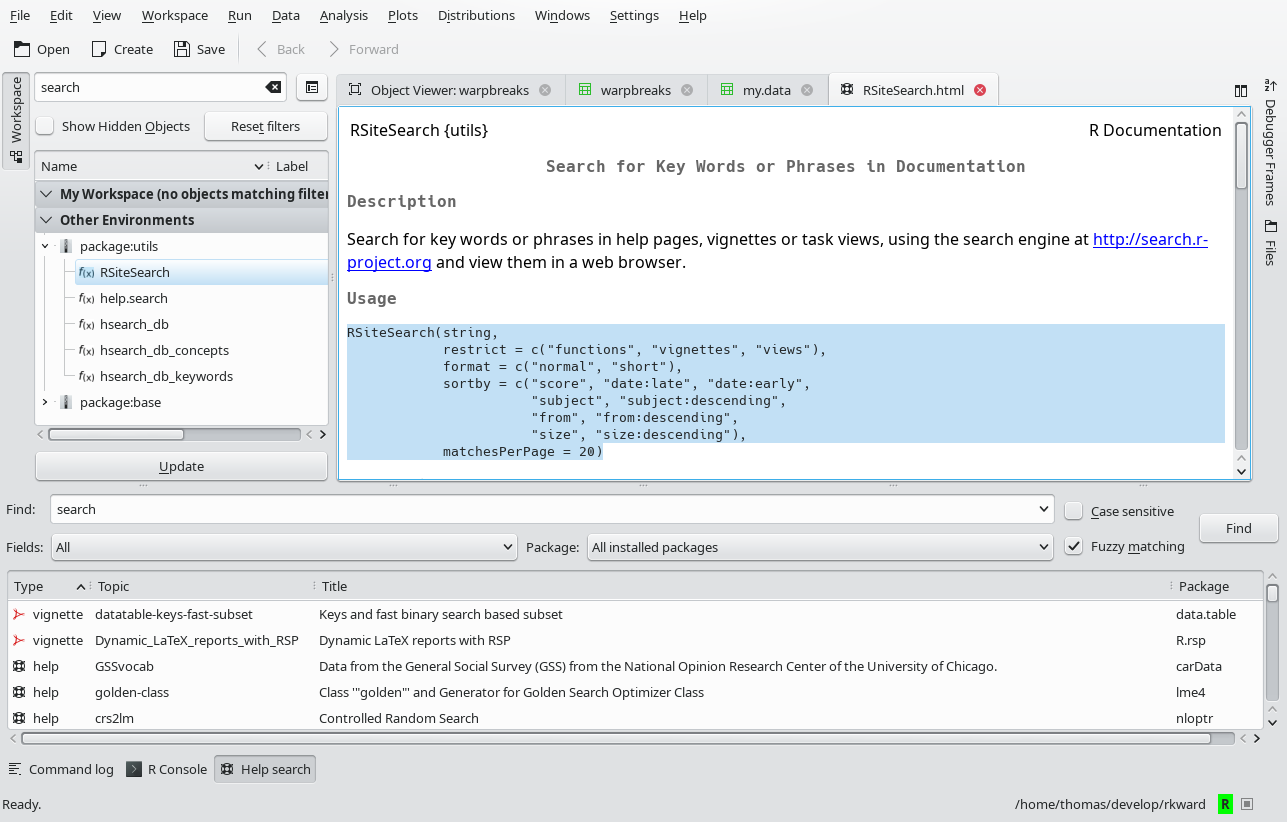
Task: Open the Files side panel
Action: pyautogui.click(x=1271, y=242)
